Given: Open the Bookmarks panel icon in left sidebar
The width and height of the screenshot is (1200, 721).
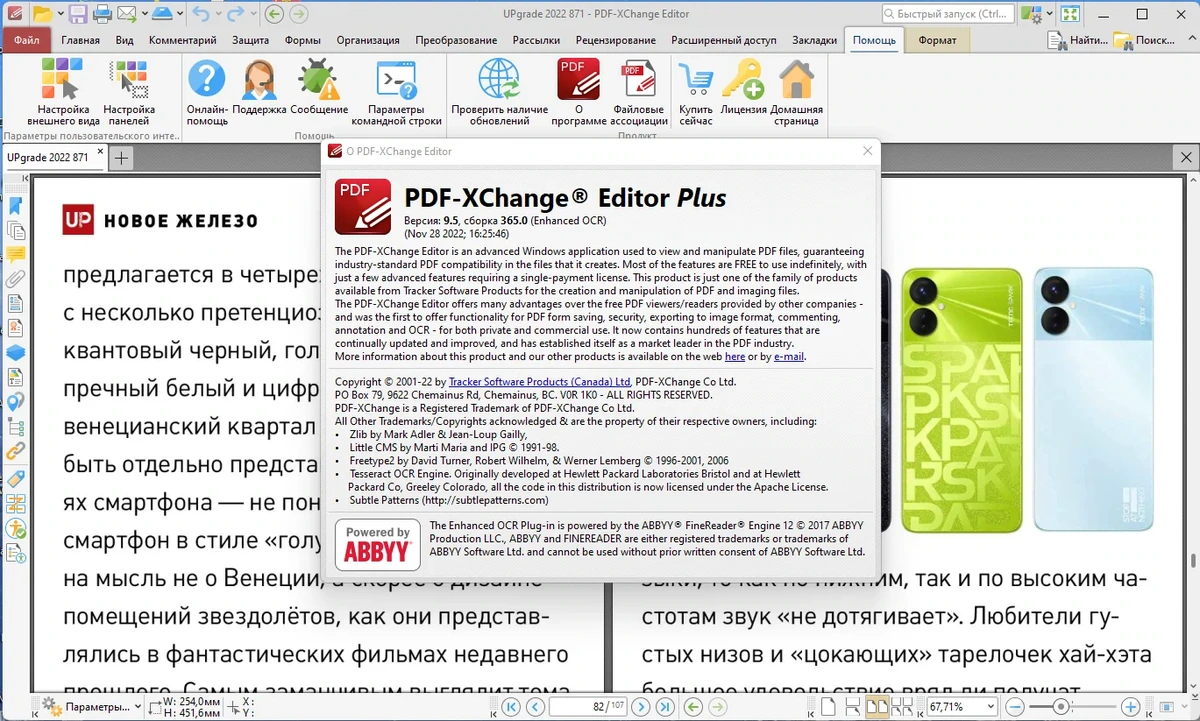Looking at the screenshot, I should tap(15, 206).
